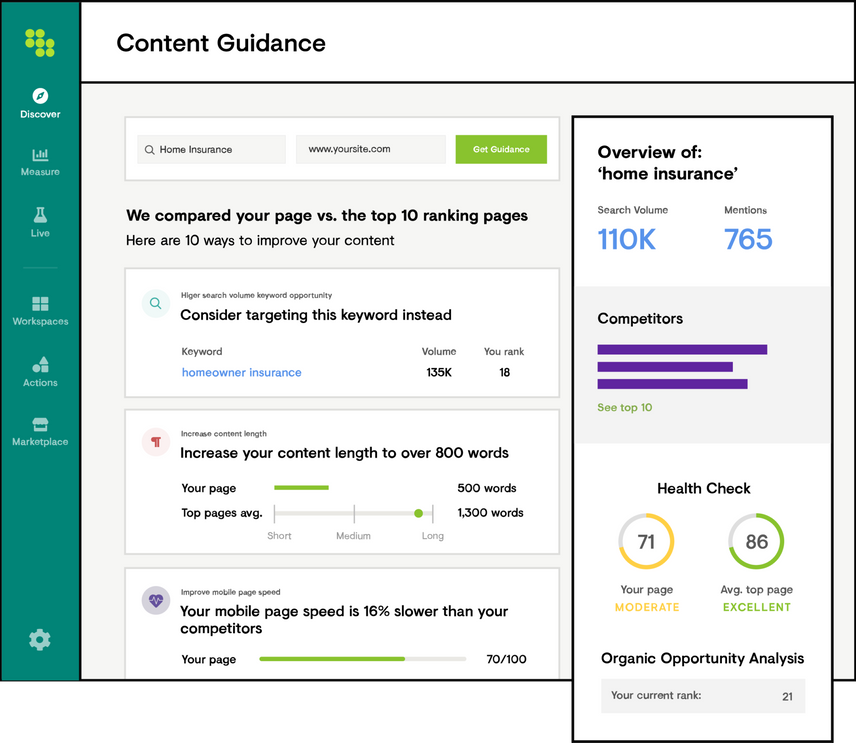The height and width of the screenshot is (743, 856).
Task: Open the settings gear at sidebar bottom
Action: (39, 639)
